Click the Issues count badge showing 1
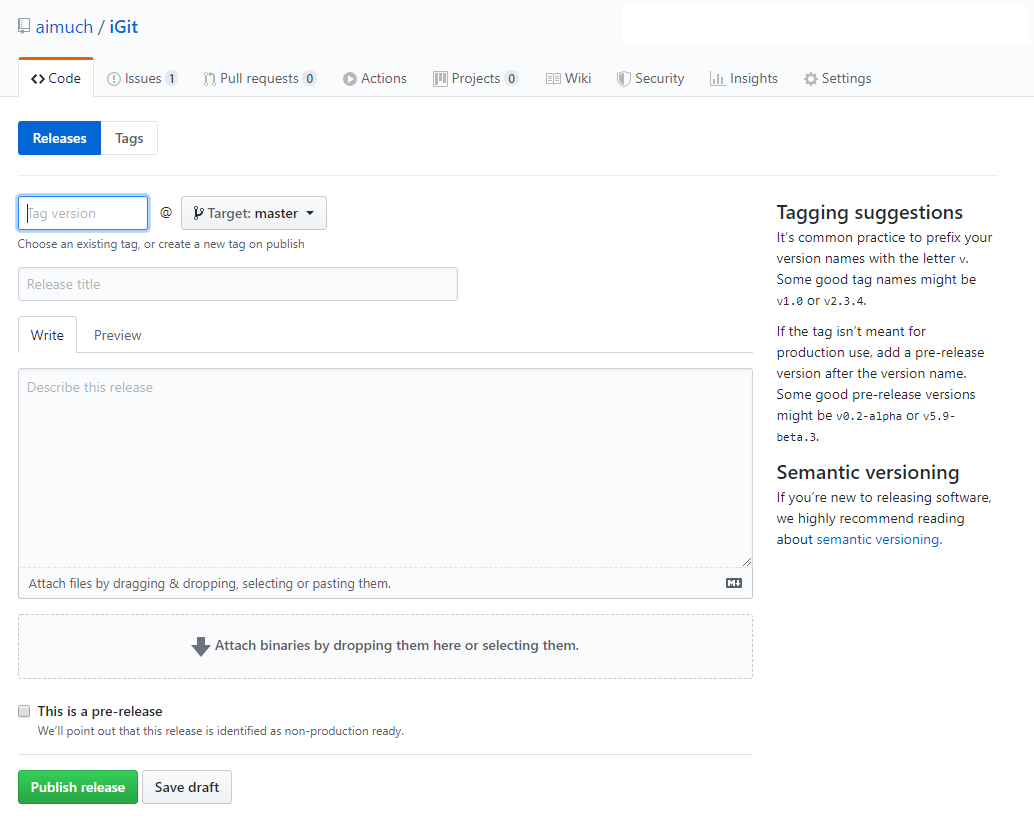The height and width of the screenshot is (820, 1034). tap(171, 79)
